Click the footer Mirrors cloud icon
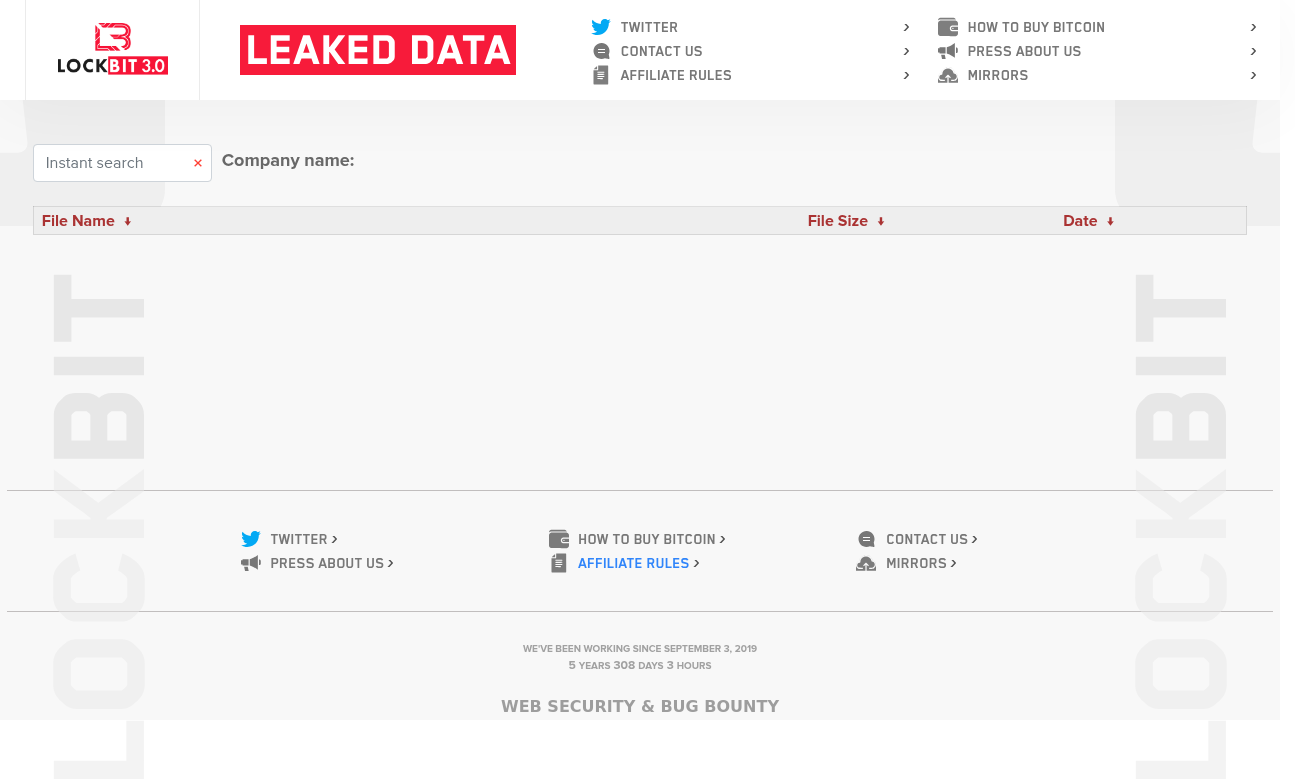Viewport: 1295px width, 781px height. (x=866, y=563)
